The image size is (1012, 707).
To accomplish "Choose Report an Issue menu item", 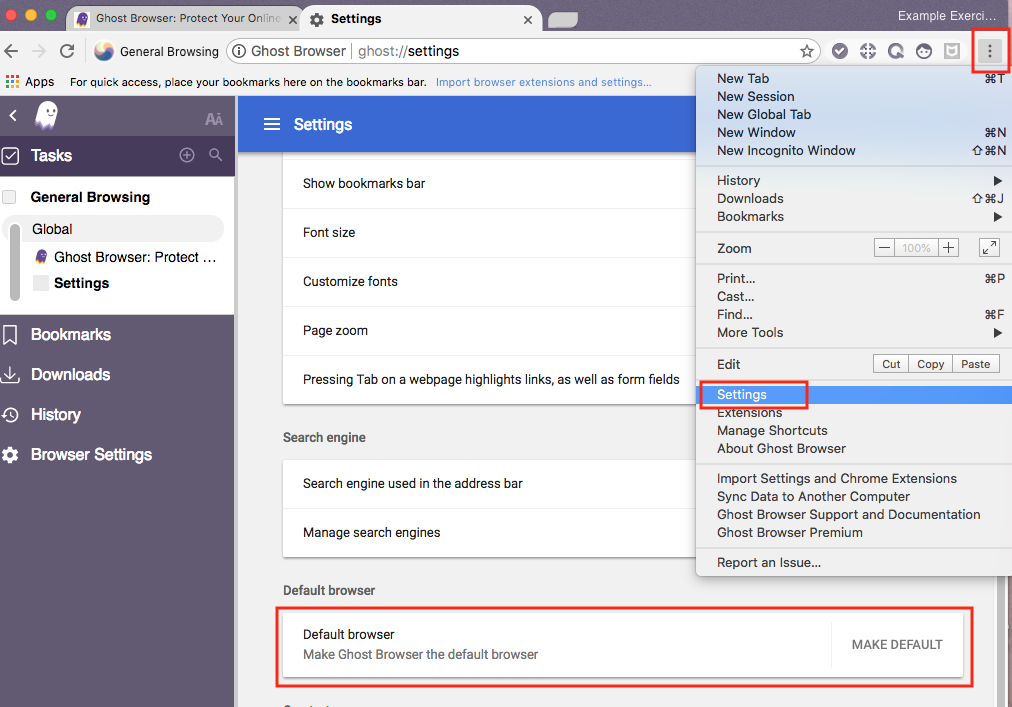I will point(854,563).
